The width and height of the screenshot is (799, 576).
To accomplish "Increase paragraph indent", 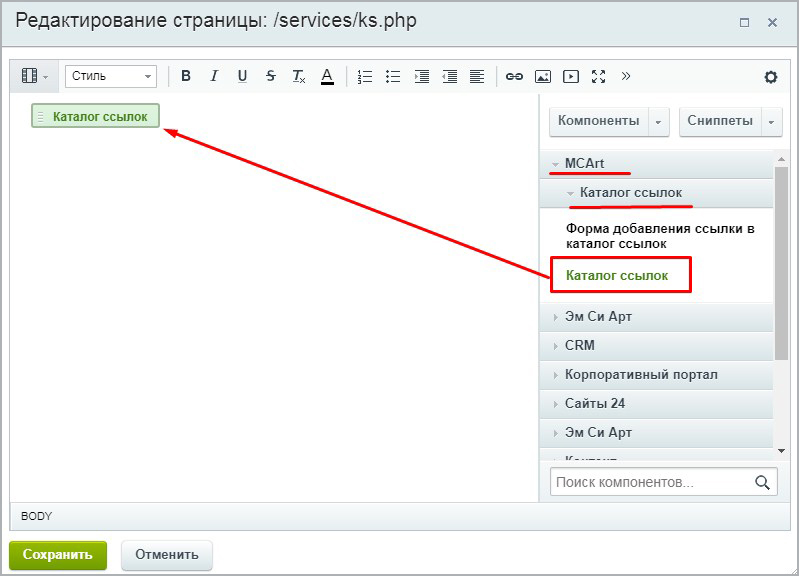I will point(421,76).
